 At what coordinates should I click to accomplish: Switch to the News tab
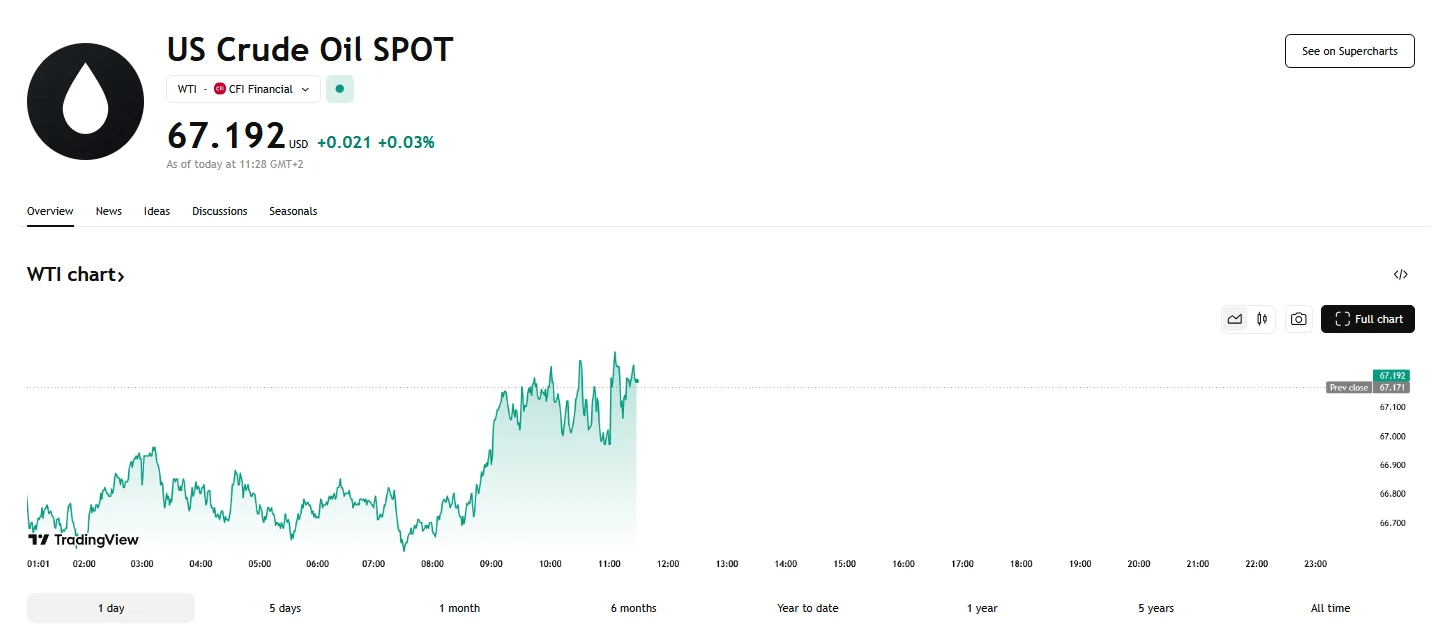108,211
